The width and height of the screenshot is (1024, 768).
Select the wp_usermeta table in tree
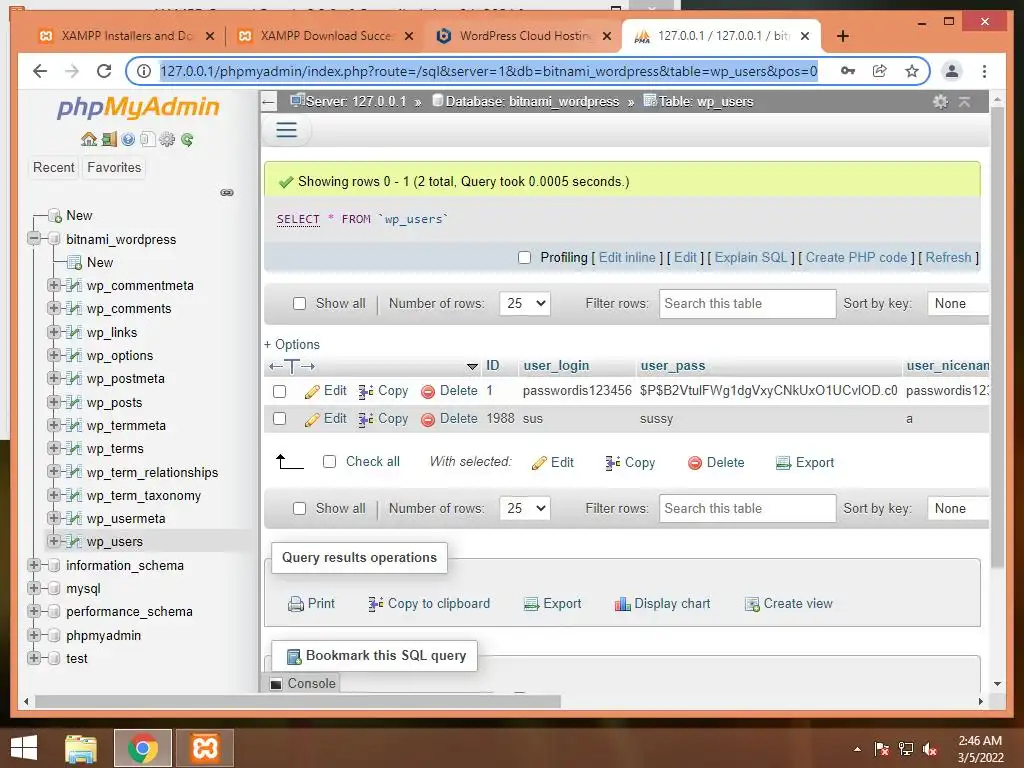pos(126,519)
